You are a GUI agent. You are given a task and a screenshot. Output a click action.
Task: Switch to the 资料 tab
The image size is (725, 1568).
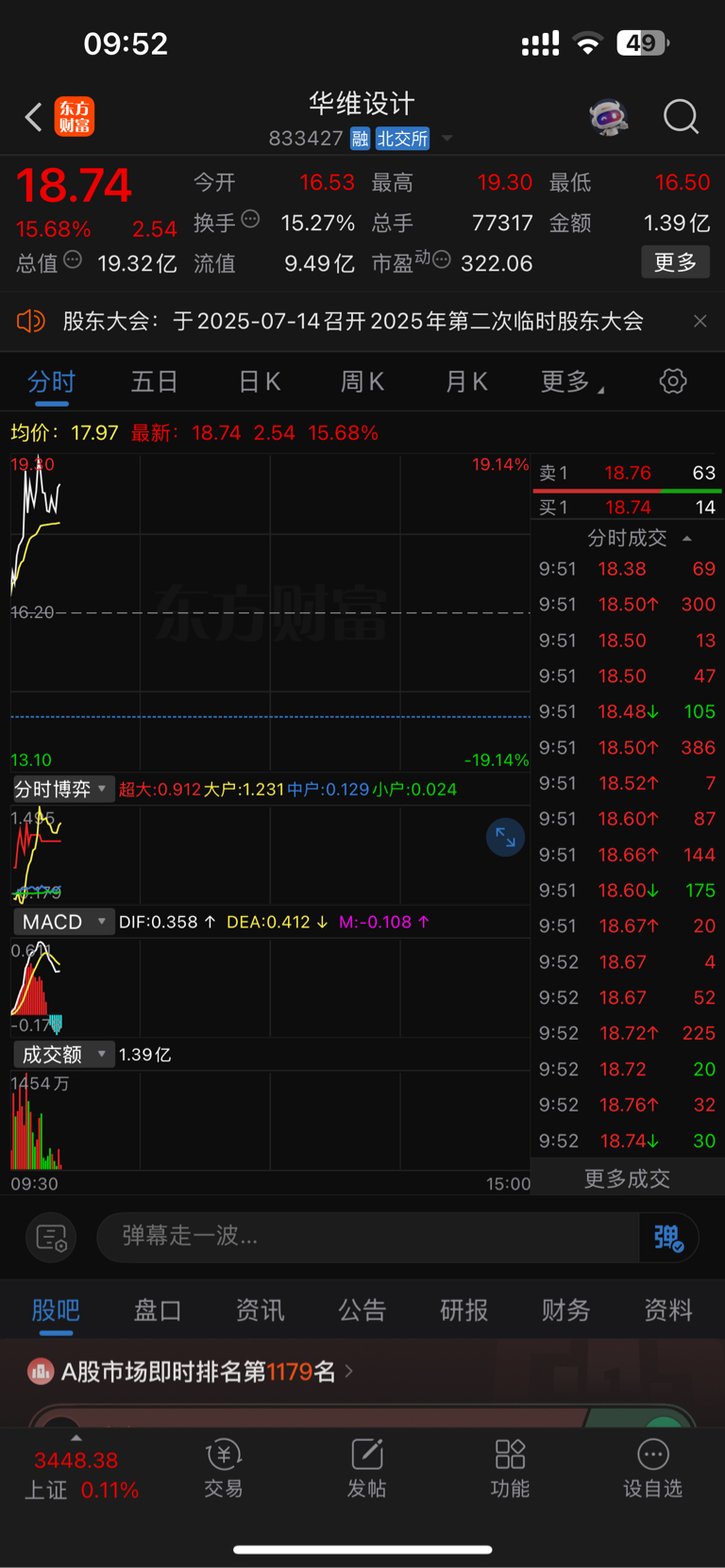pyautogui.click(x=668, y=1309)
